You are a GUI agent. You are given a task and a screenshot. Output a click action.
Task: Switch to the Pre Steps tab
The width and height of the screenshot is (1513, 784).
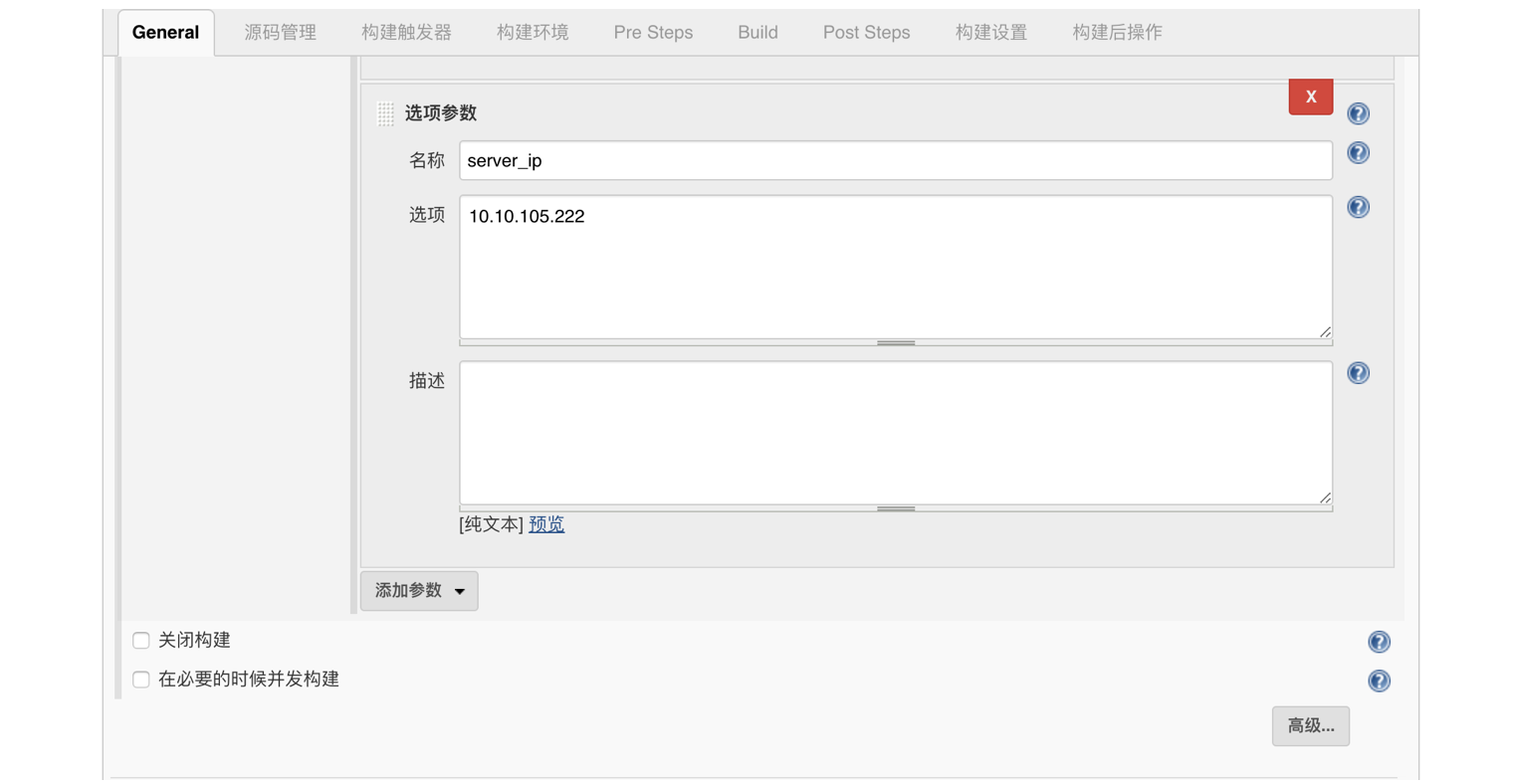point(653,33)
